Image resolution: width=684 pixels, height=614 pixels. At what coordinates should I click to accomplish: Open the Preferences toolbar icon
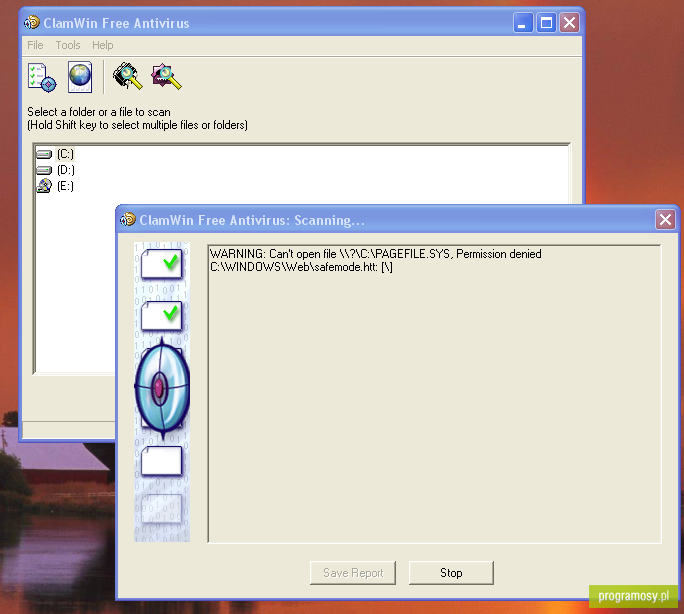pos(42,77)
